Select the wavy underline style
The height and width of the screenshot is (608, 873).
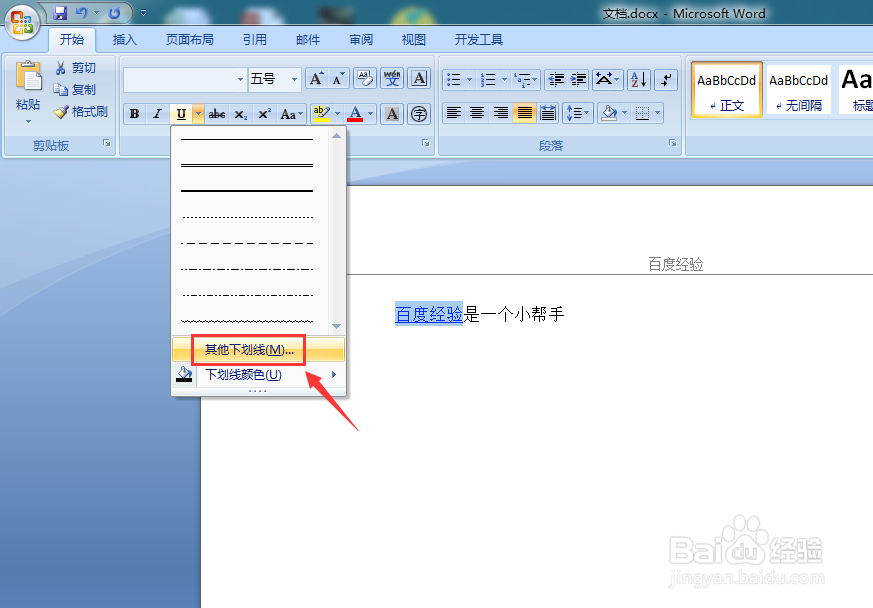(x=247, y=321)
